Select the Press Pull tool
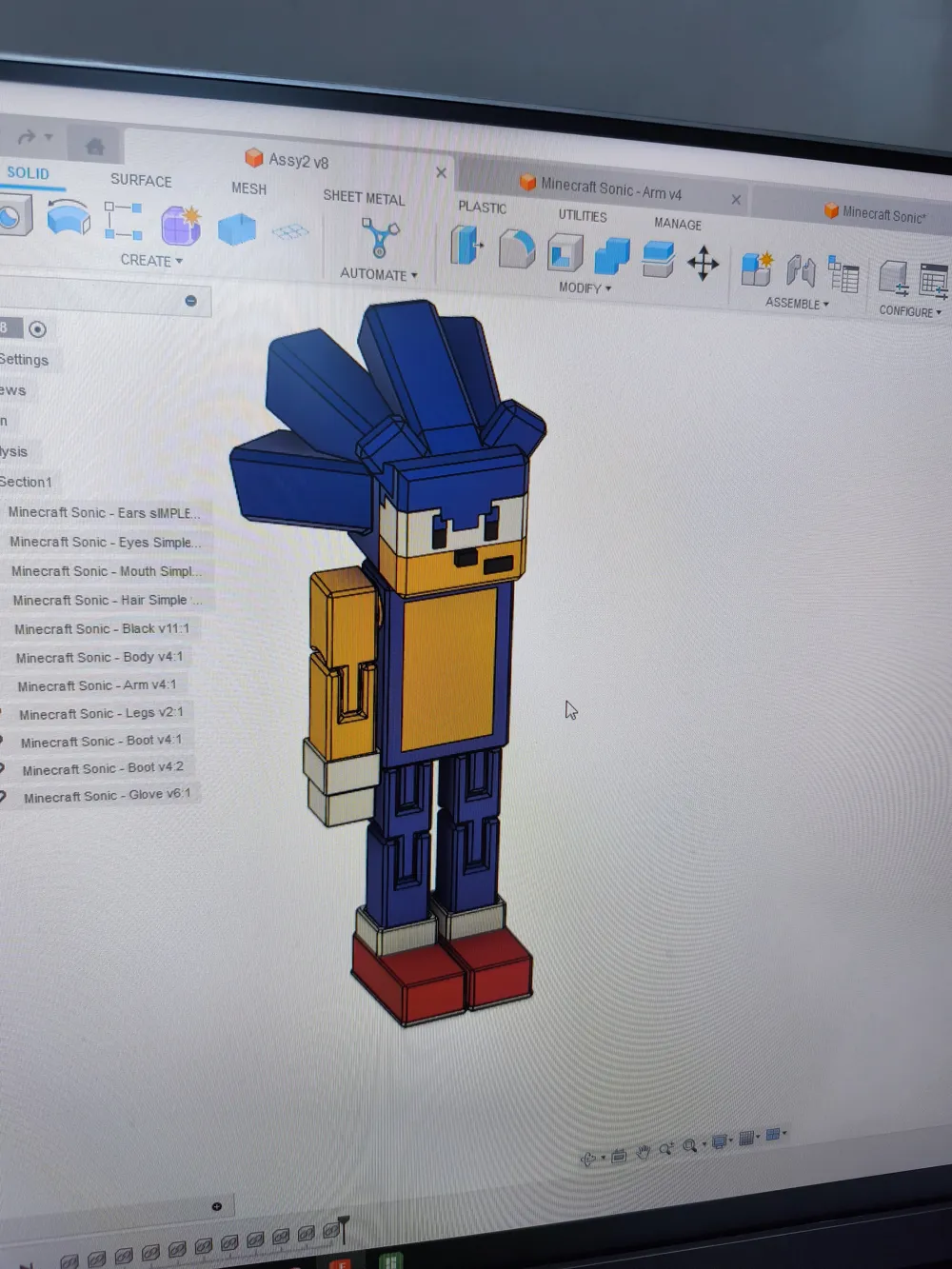 (x=466, y=245)
